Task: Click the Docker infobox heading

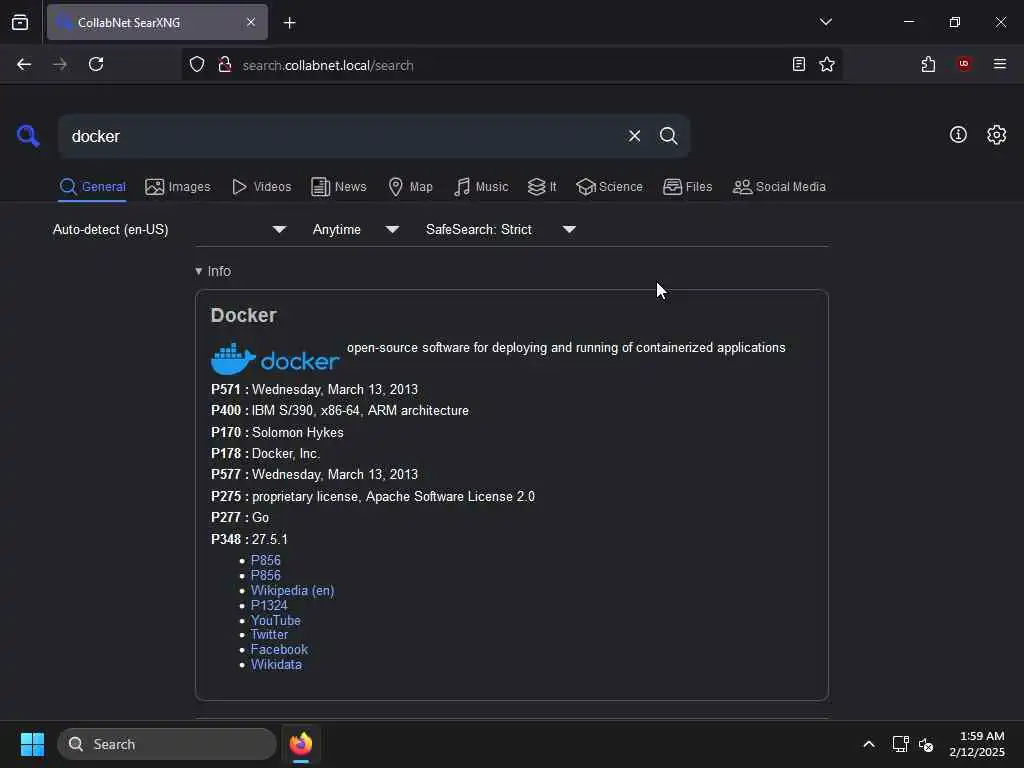Action: point(244,315)
